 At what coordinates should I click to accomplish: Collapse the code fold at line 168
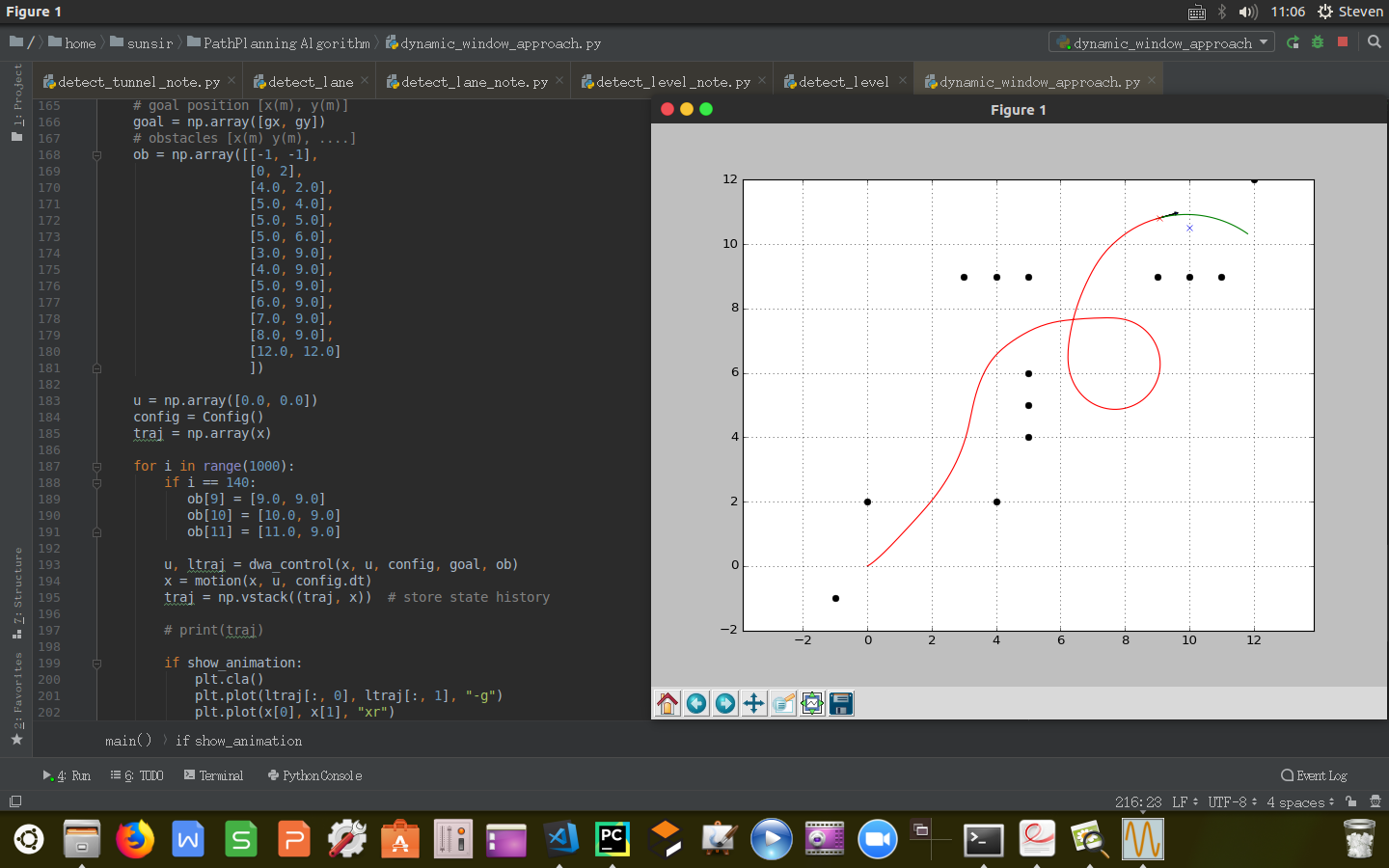click(x=96, y=155)
